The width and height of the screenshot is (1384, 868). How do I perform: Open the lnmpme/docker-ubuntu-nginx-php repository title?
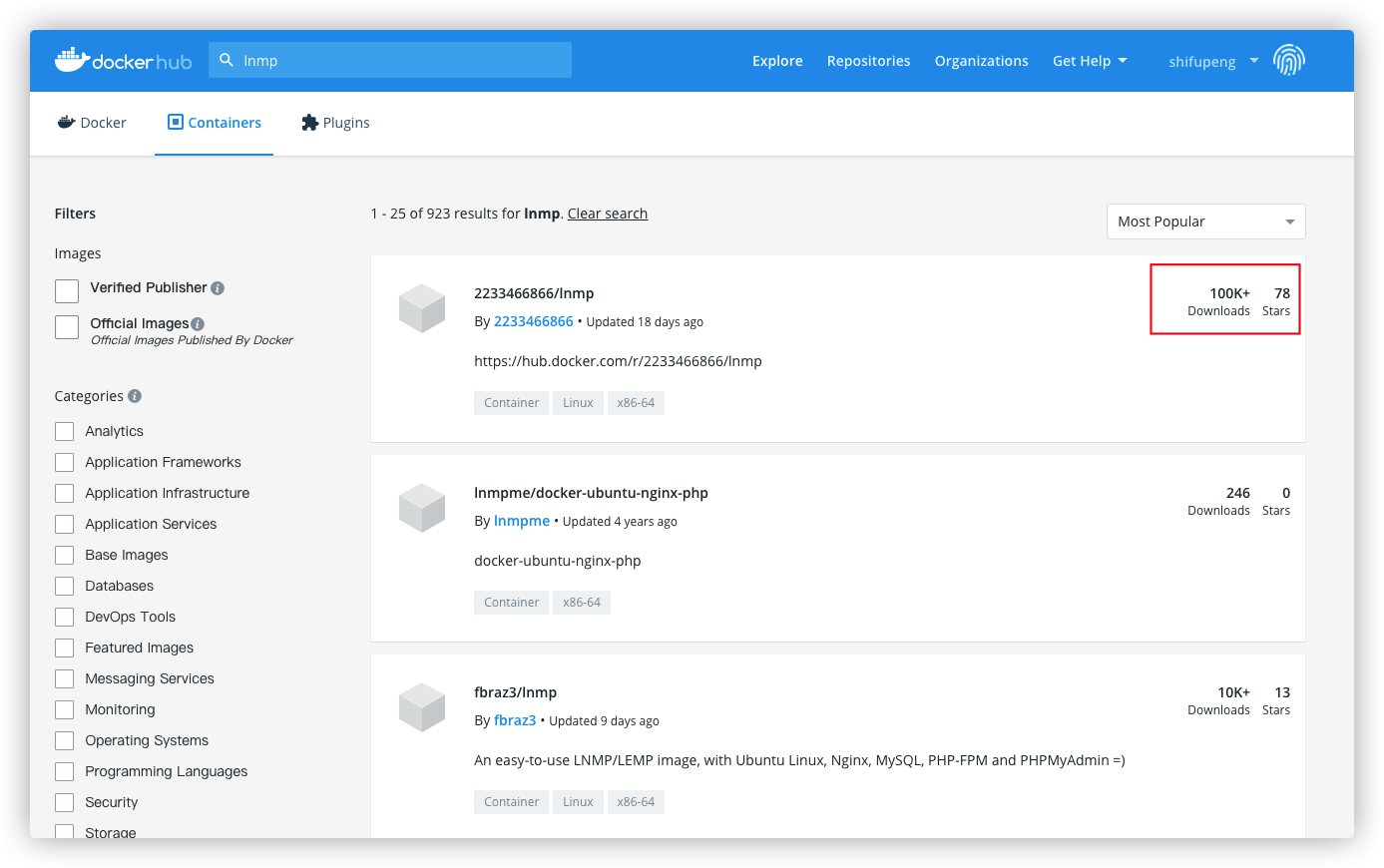tap(591, 493)
